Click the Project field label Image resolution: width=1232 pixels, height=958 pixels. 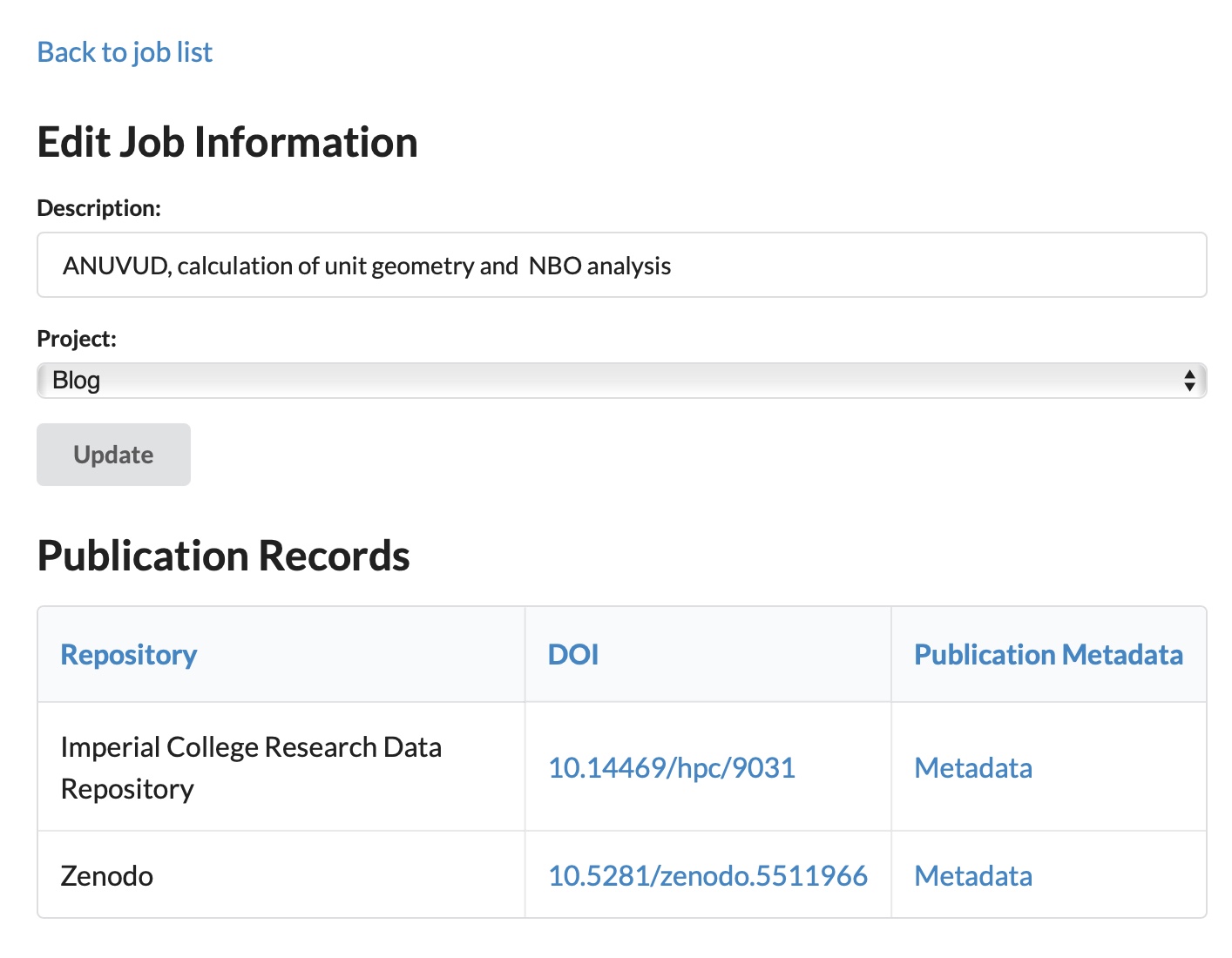point(77,339)
